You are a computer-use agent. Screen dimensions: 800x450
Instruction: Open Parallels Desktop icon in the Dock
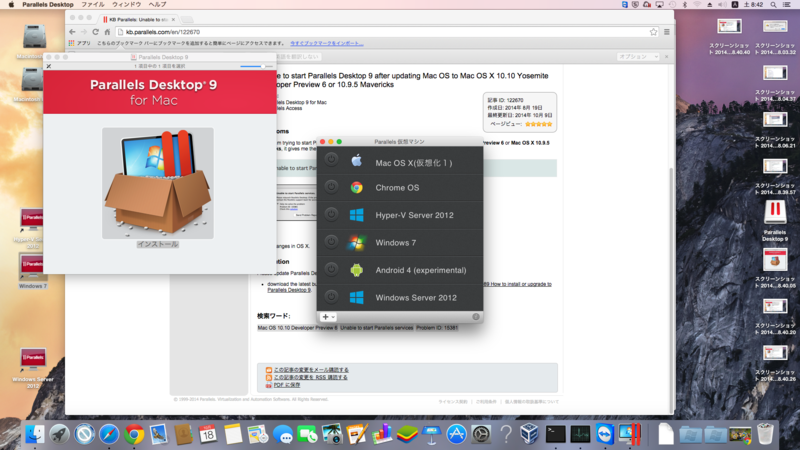630,434
